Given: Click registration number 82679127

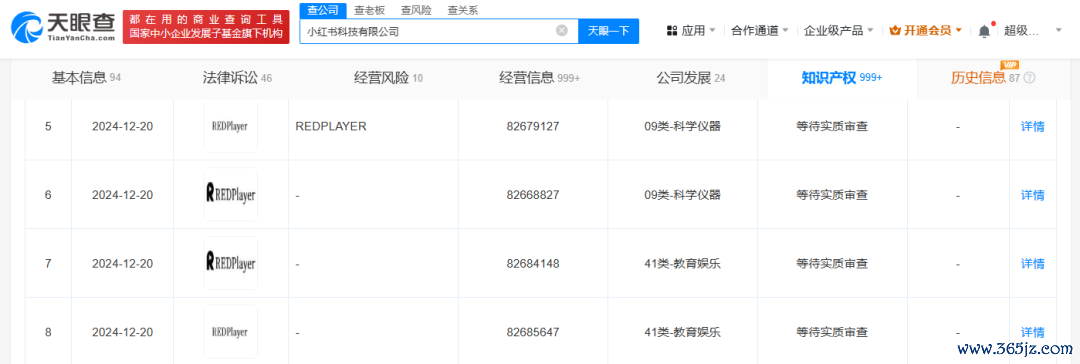Looking at the screenshot, I should click(532, 127).
